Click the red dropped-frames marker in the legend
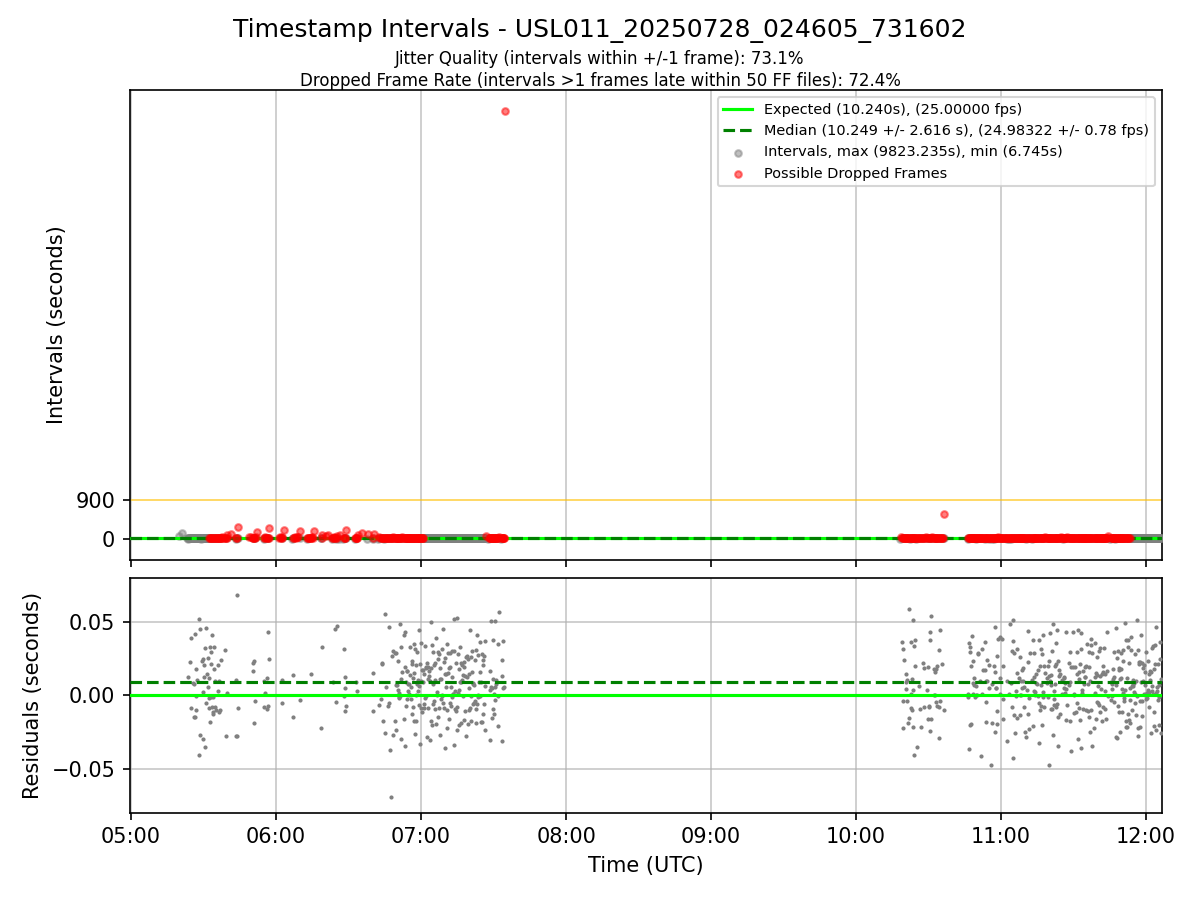This screenshot has height=900, width=1200. [739, 173]
